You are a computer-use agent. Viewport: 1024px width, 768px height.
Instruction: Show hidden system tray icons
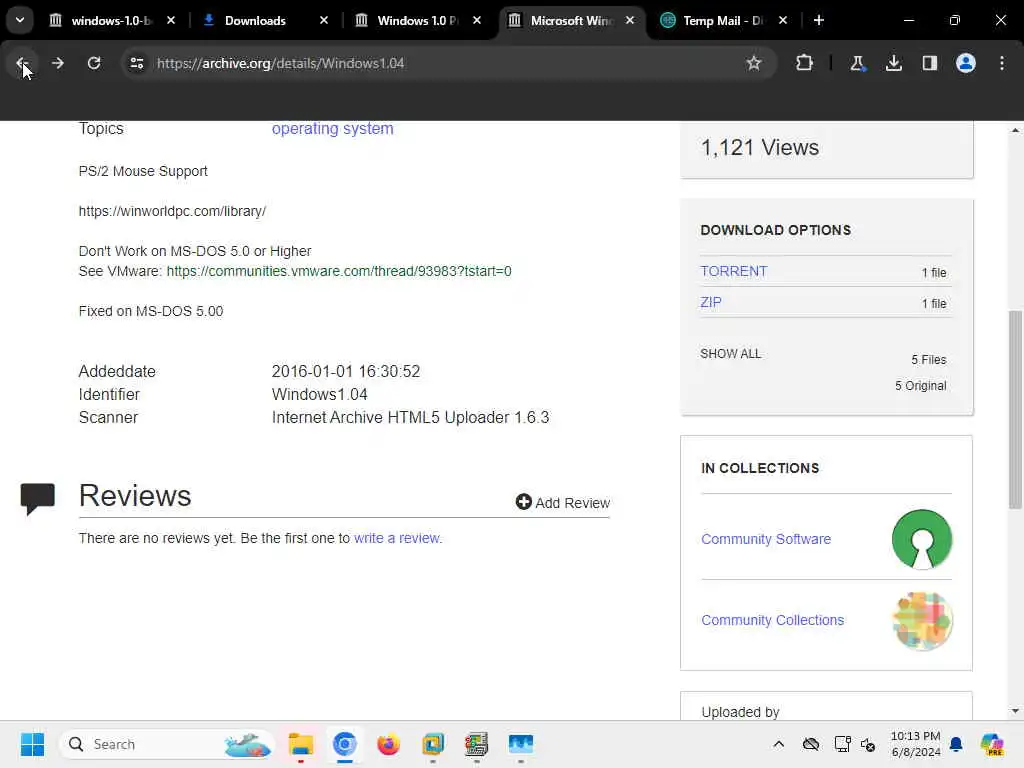778,744
